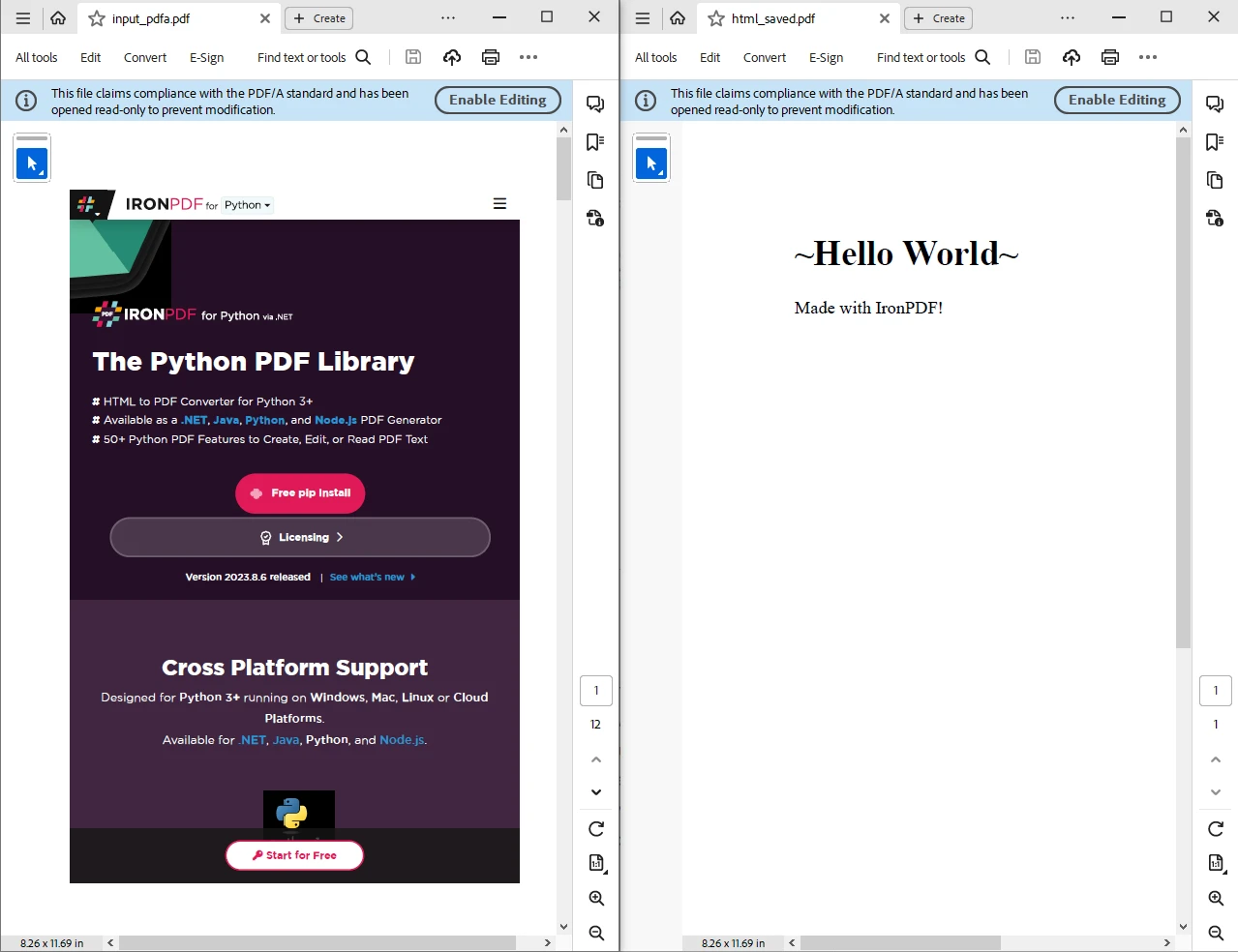Click the Python link in converter feature list
The width and height of the screenshot is (1238, 952).
tap(264, 420)
